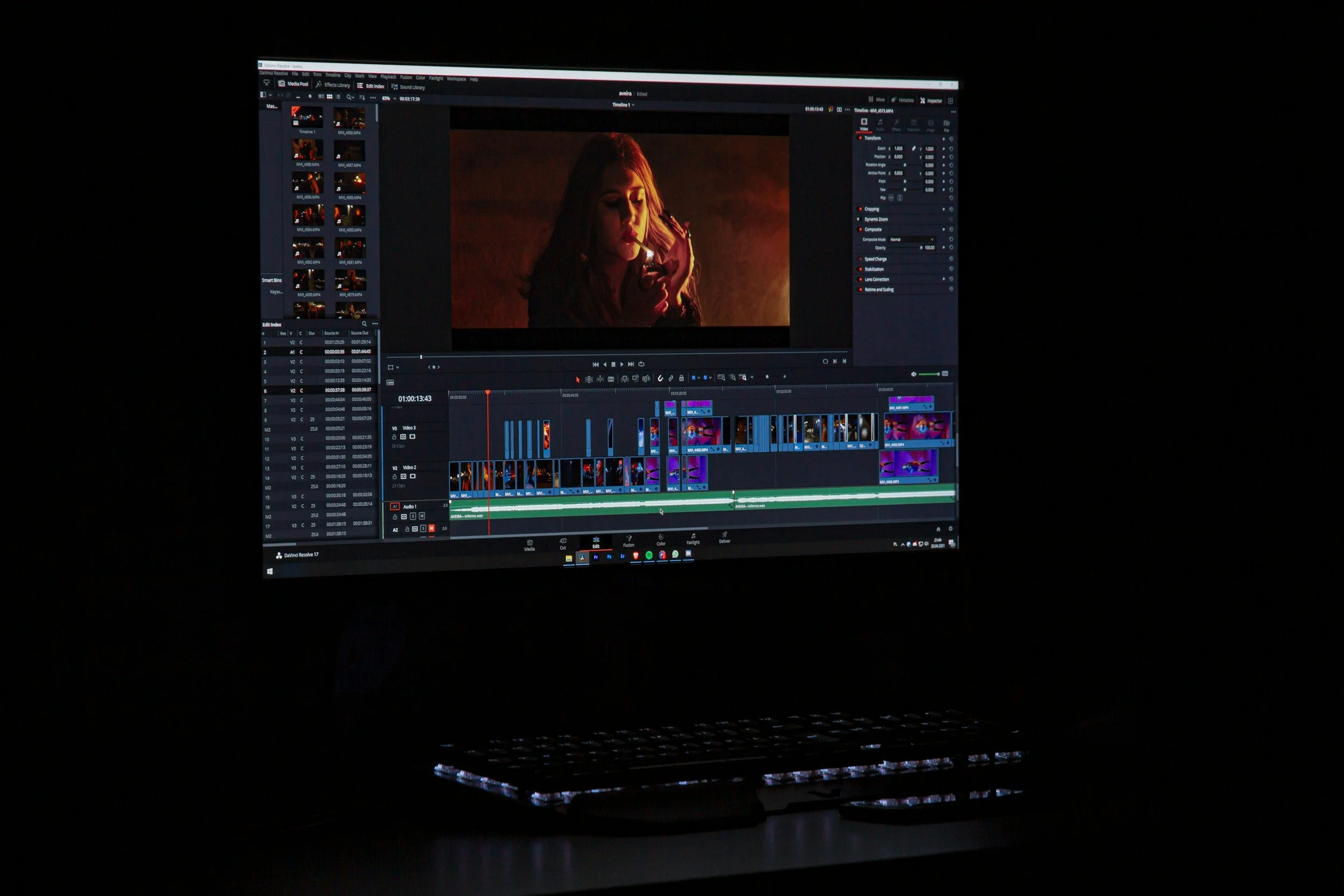Toggle the position lock padlock icon
The image size is (1344, 896).
click(x=681, y=378)
